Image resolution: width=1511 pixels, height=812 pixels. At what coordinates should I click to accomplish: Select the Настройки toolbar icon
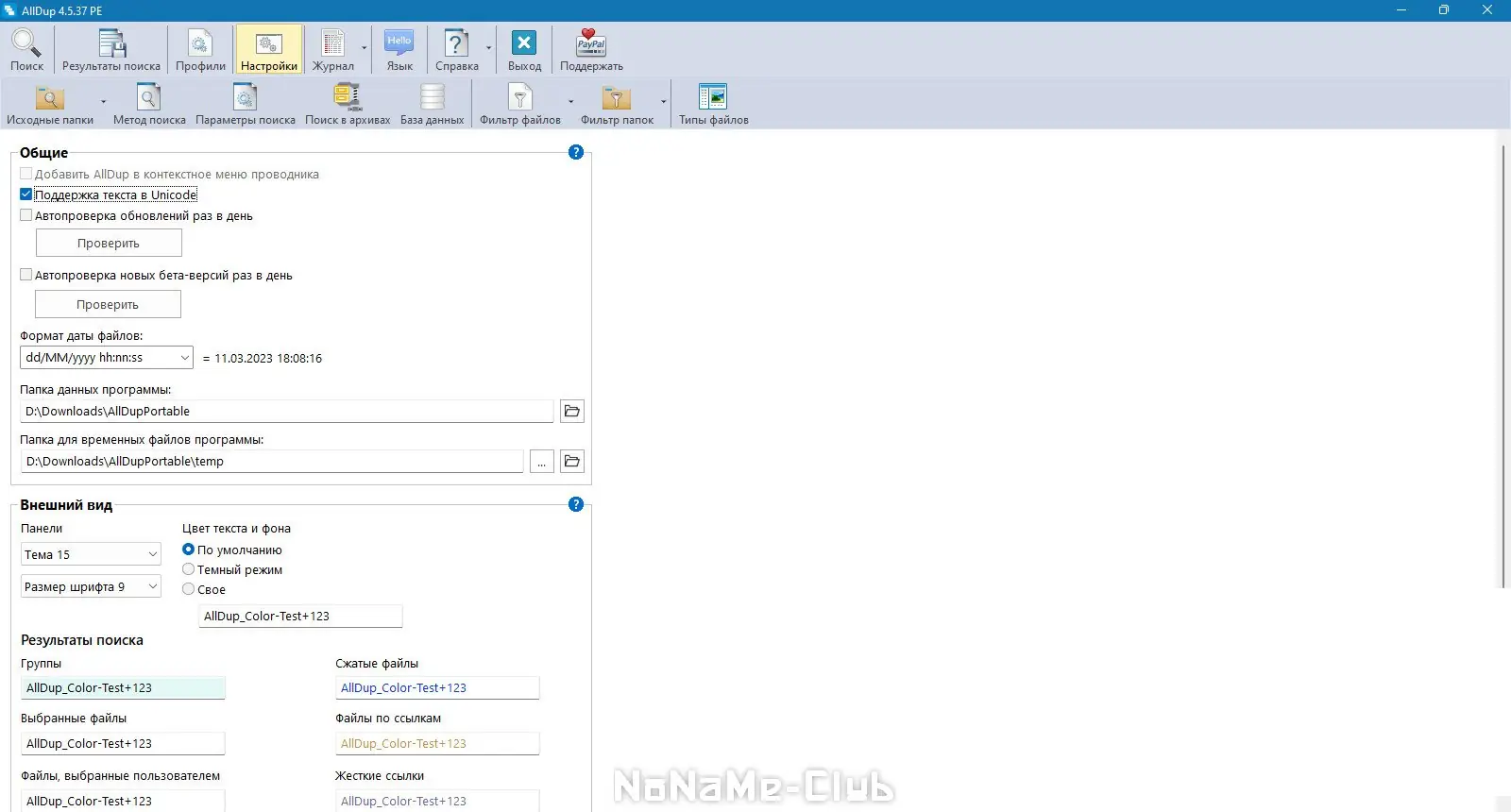click(269, 49)
